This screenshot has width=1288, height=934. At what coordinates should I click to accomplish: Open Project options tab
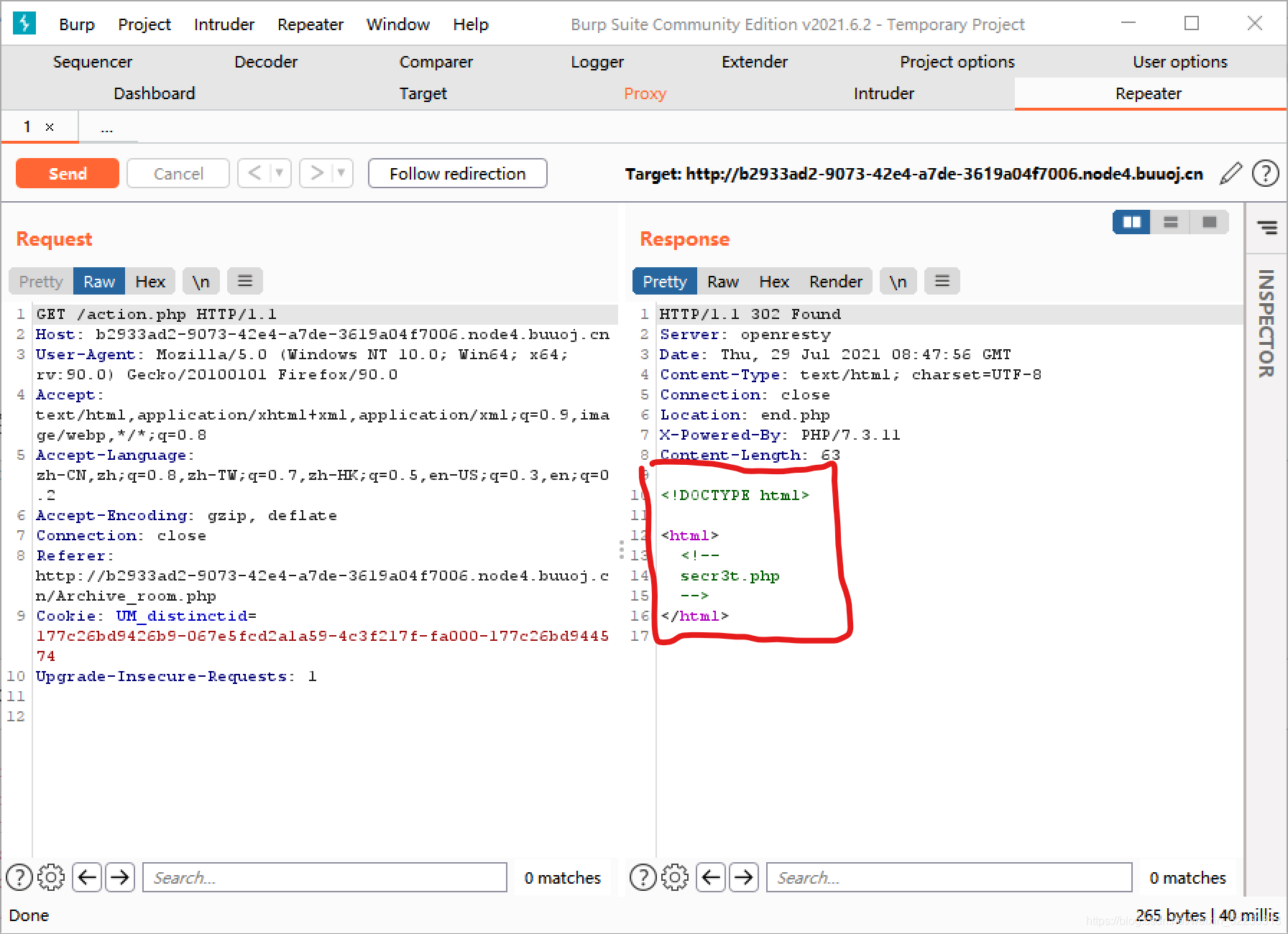957,62
